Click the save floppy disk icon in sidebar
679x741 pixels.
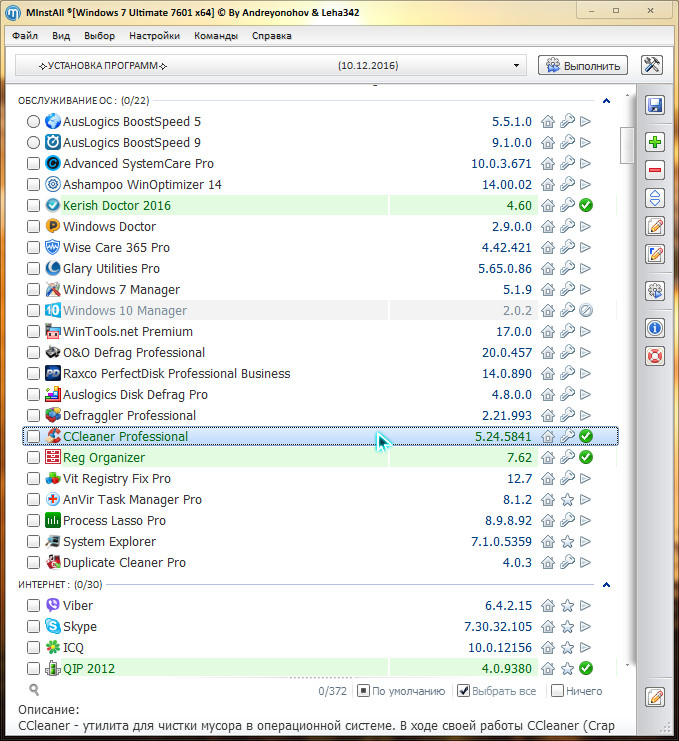pyautogui.click(x=655, y=105)
